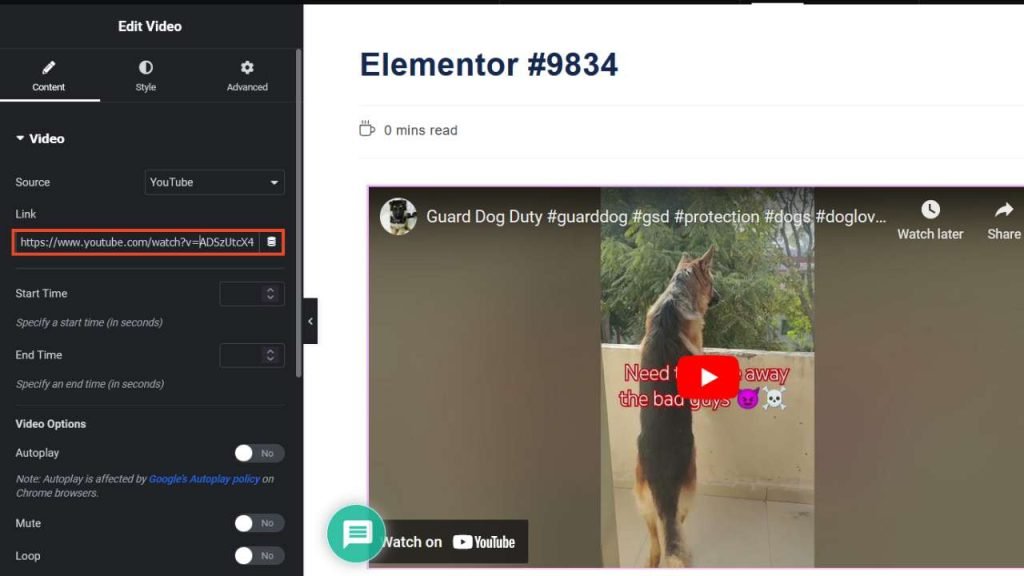Click the Watch later clock icon
The image size is (1024, 576).
(x=930, y=210)
